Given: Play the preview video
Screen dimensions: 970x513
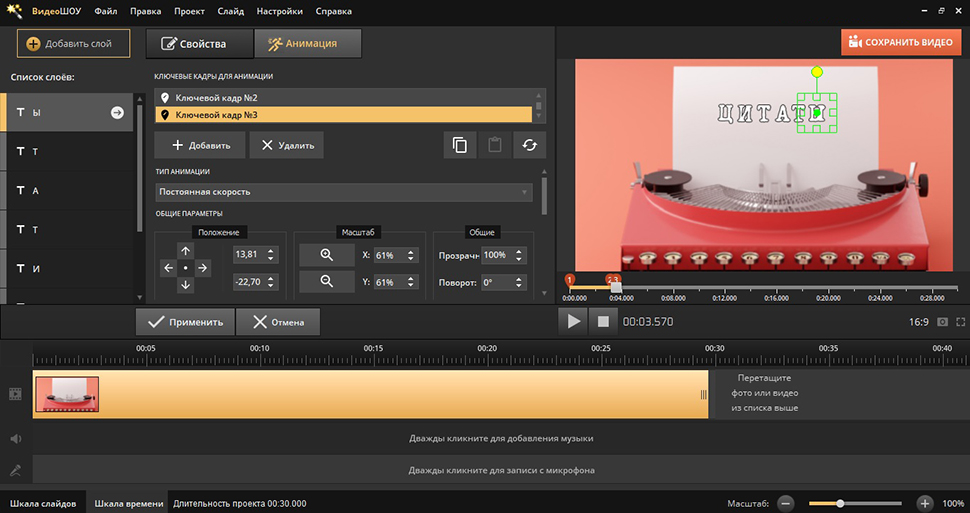Looking at the screenshot, I should pos(573,321).
